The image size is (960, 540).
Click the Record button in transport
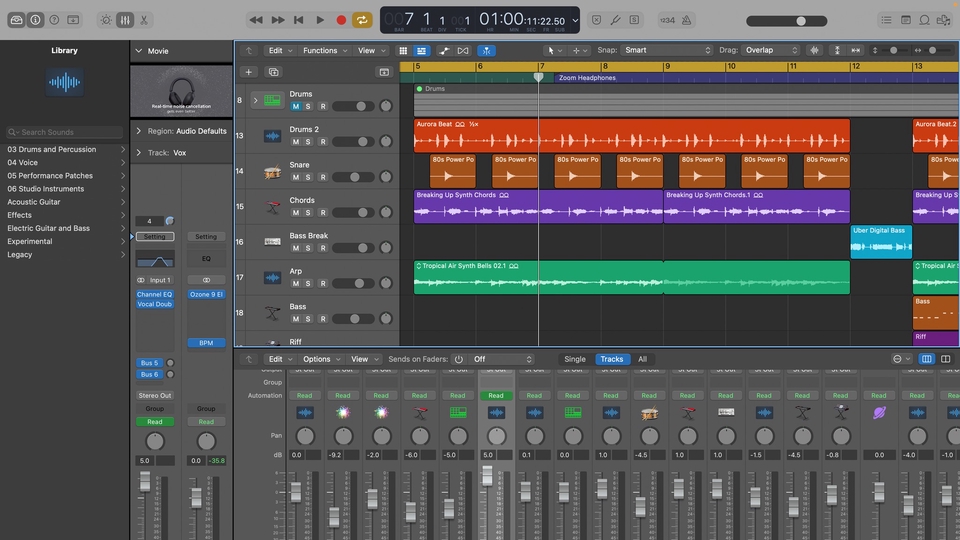point(341,20)
